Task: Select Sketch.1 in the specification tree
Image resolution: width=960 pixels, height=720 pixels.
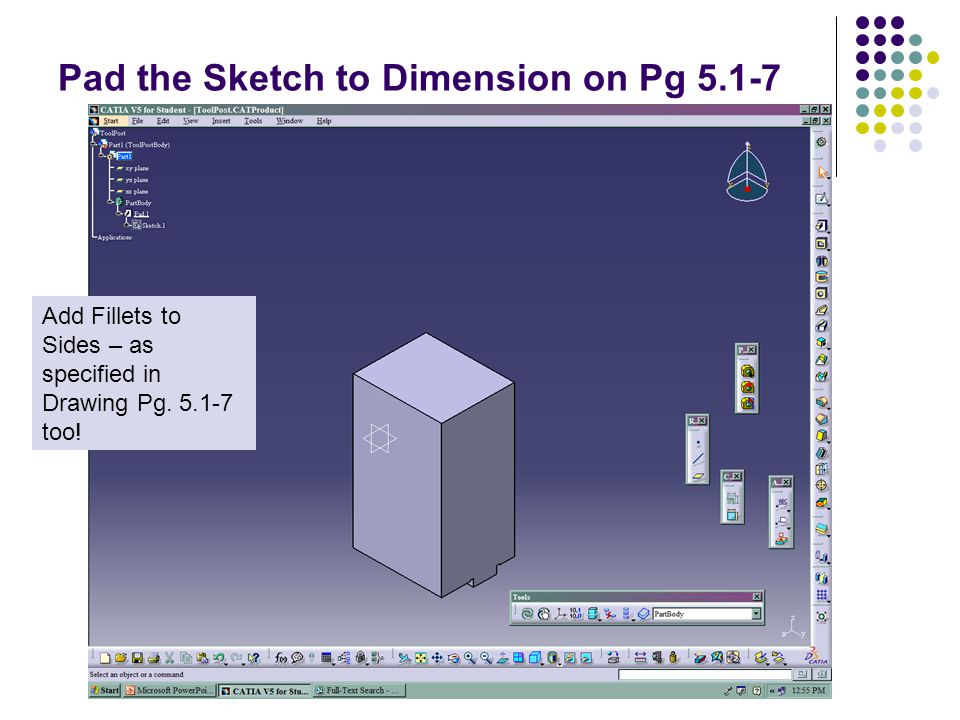Action: point(153,226)
